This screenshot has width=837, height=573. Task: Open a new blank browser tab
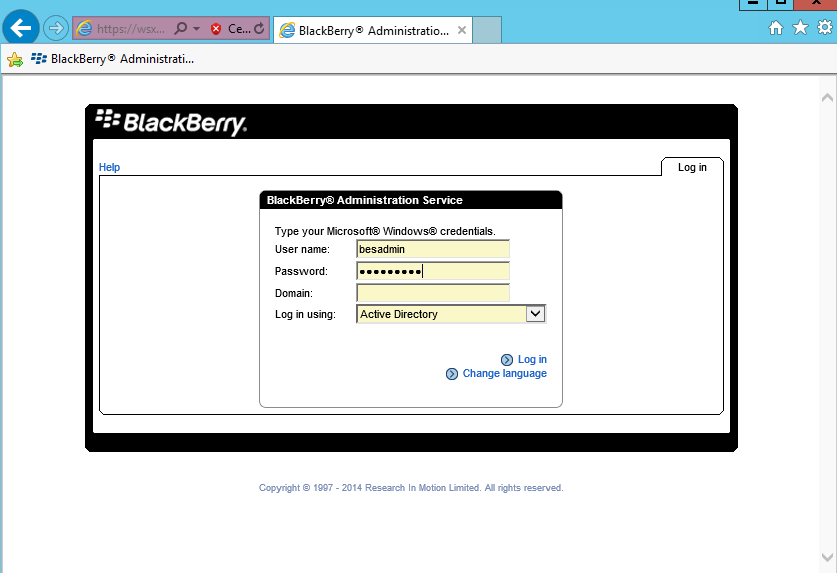[x=487, y=30]
